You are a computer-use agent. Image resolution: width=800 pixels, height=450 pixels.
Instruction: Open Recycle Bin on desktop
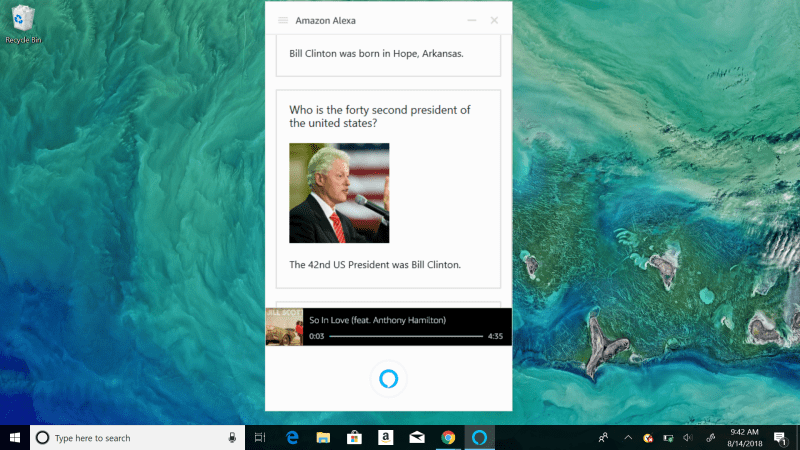coord(23,24)
